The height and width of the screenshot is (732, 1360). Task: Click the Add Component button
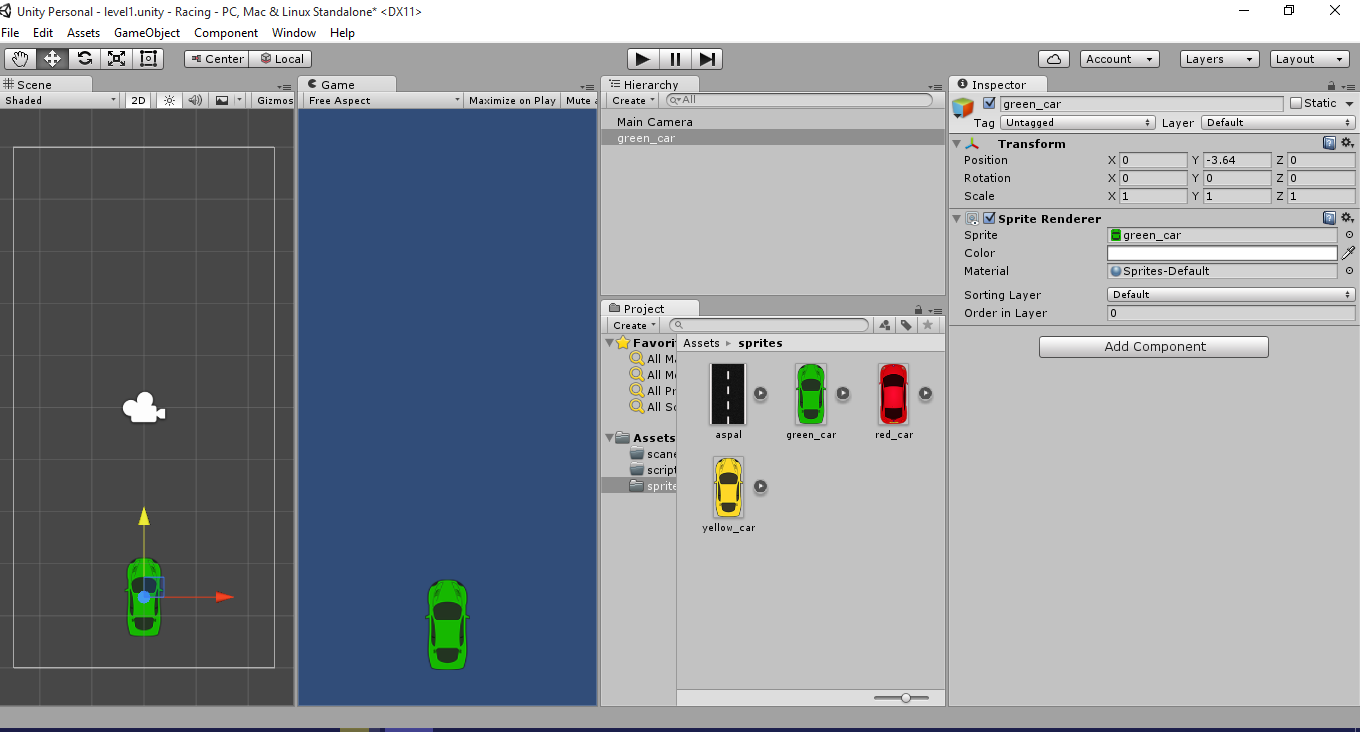pos(1153,347)
